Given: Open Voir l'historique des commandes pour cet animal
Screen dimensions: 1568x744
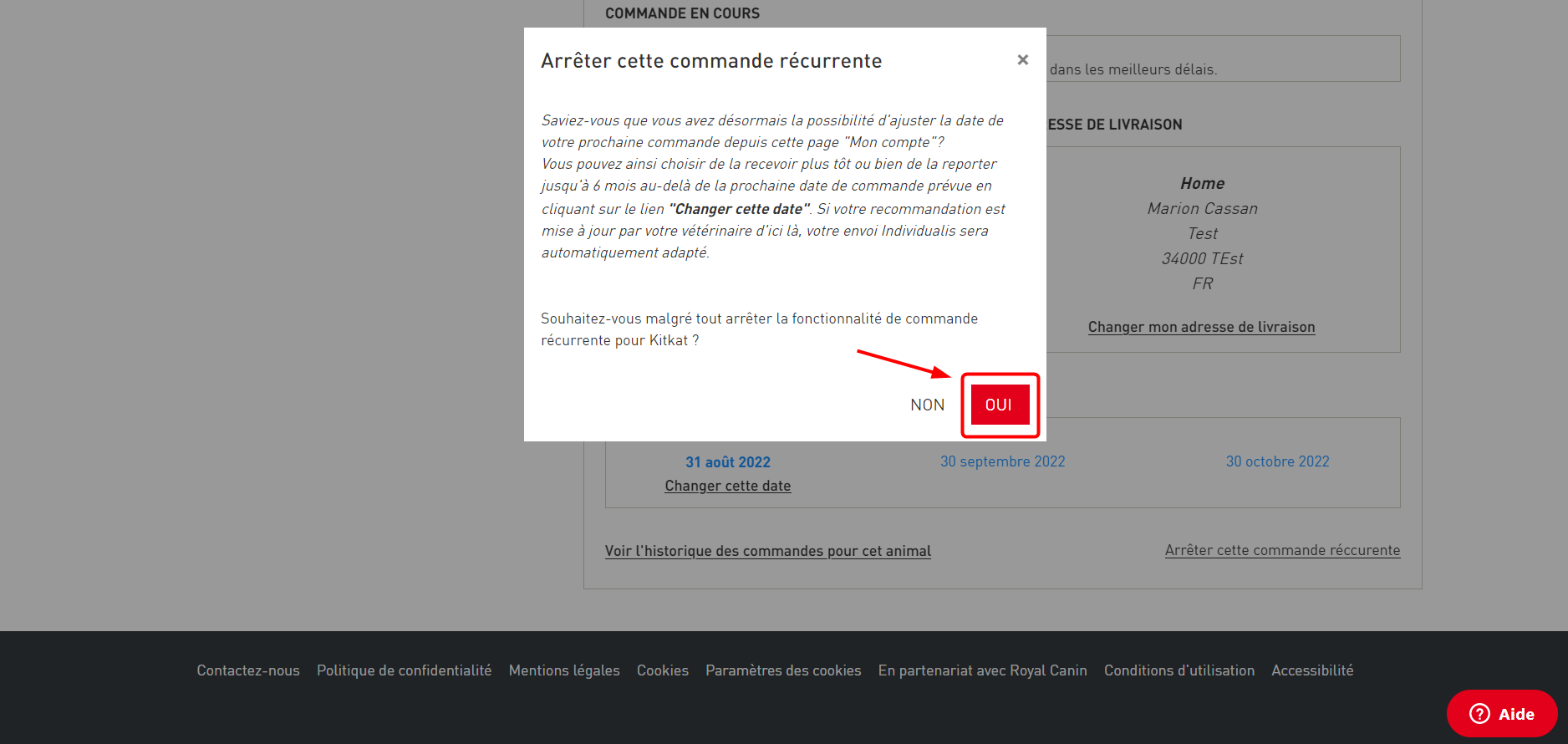Looking at the screenshot, I should click(x=767, y=551).
